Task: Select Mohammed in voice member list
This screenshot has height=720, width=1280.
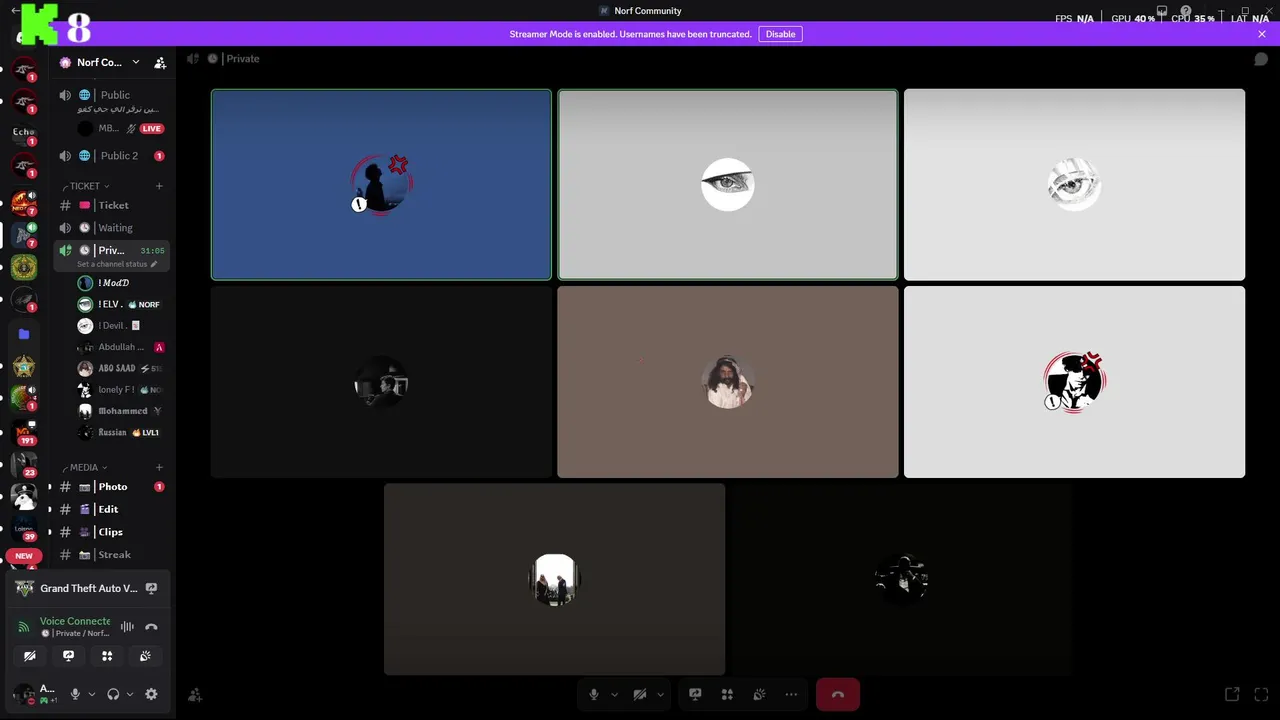Action: click(121, 411)
